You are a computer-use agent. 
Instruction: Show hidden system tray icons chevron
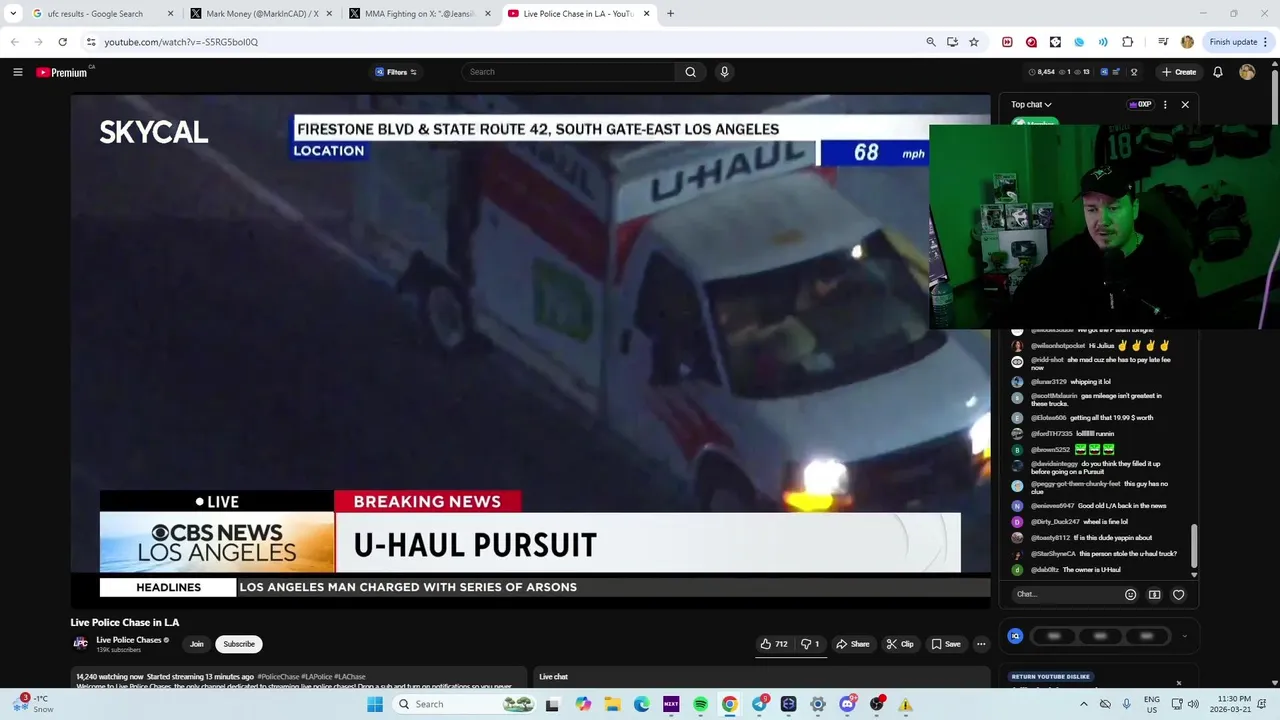(x=1083, y=704)
